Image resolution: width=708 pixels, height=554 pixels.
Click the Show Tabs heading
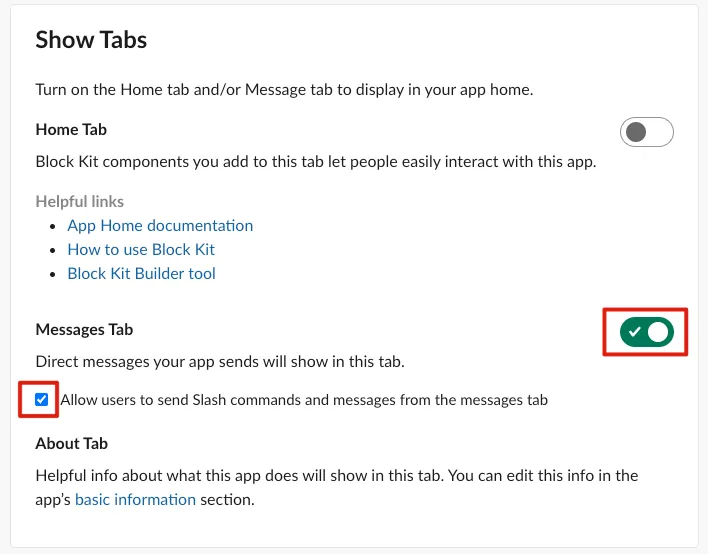point(91,40)
